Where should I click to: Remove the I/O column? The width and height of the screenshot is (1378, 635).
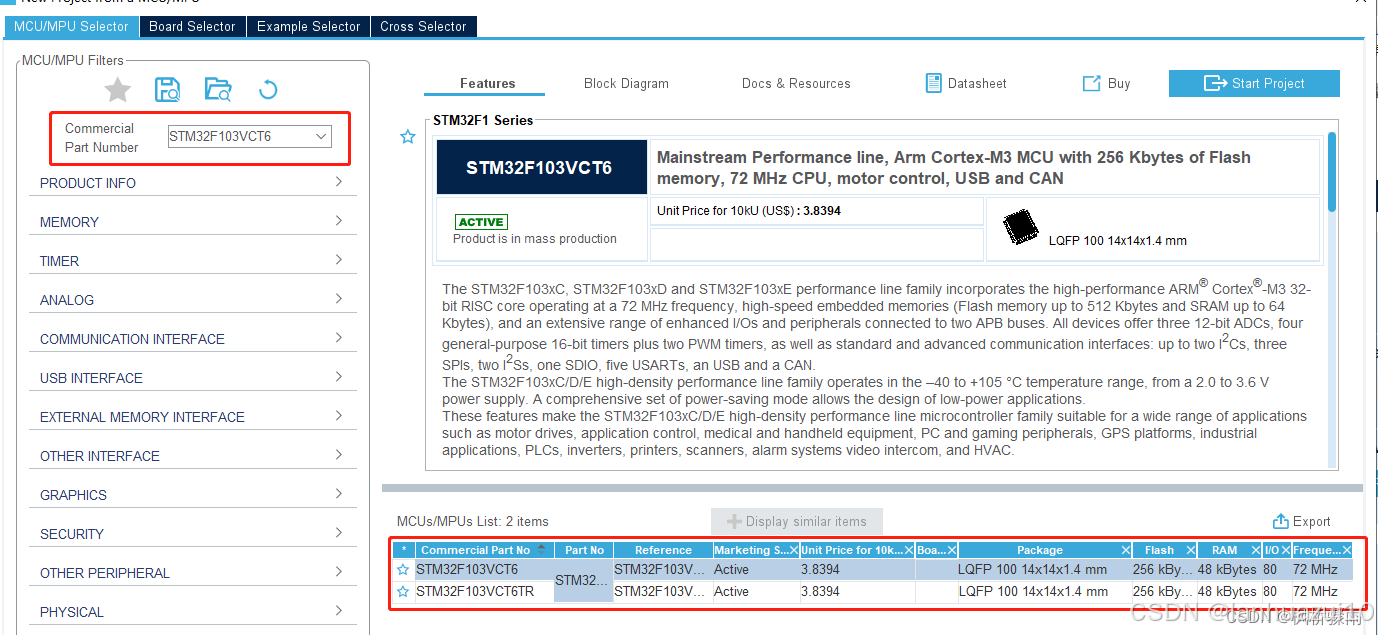click(x=1286, y=550)
